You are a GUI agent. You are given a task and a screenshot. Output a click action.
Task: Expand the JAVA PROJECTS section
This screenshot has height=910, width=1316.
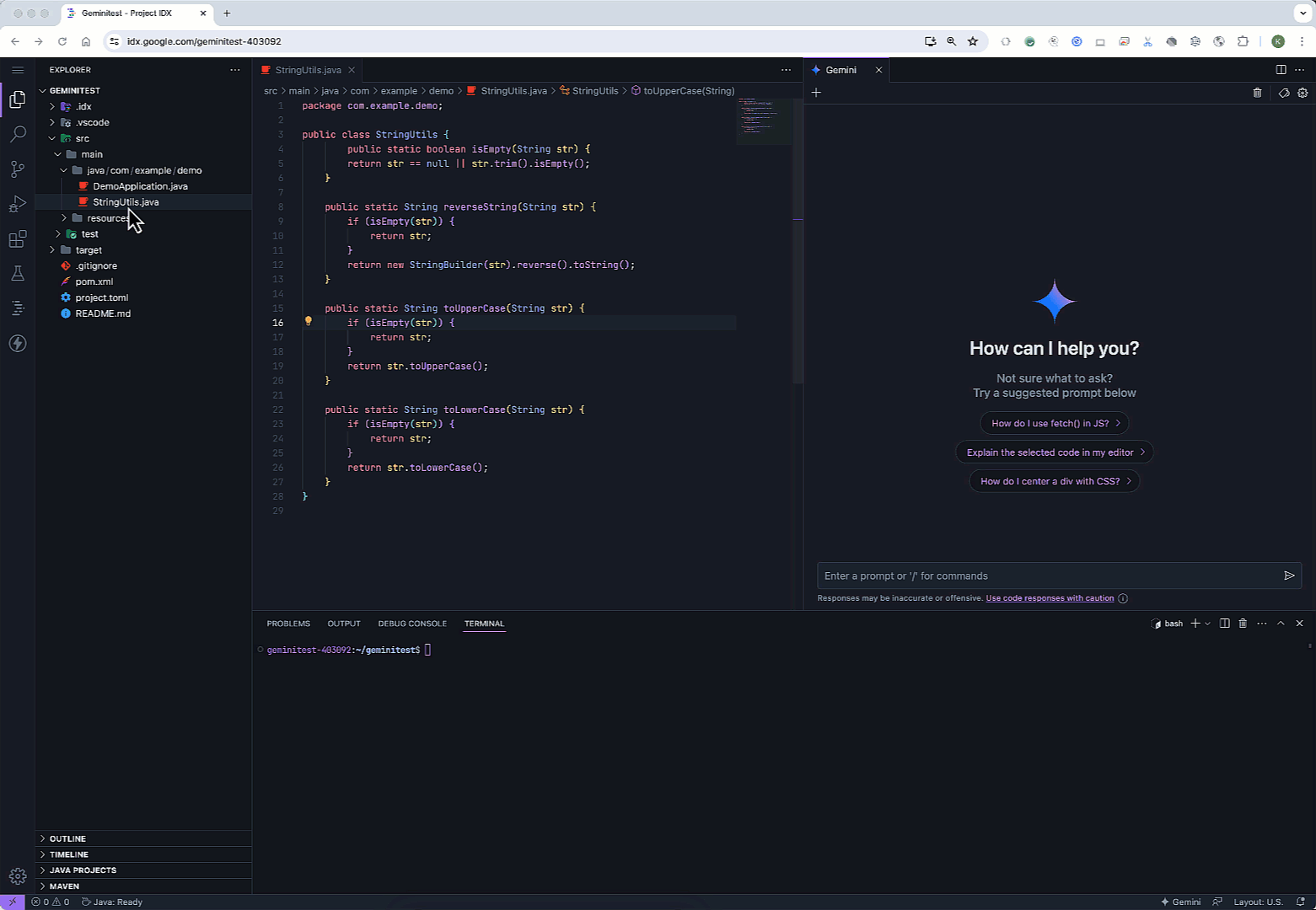143,870
